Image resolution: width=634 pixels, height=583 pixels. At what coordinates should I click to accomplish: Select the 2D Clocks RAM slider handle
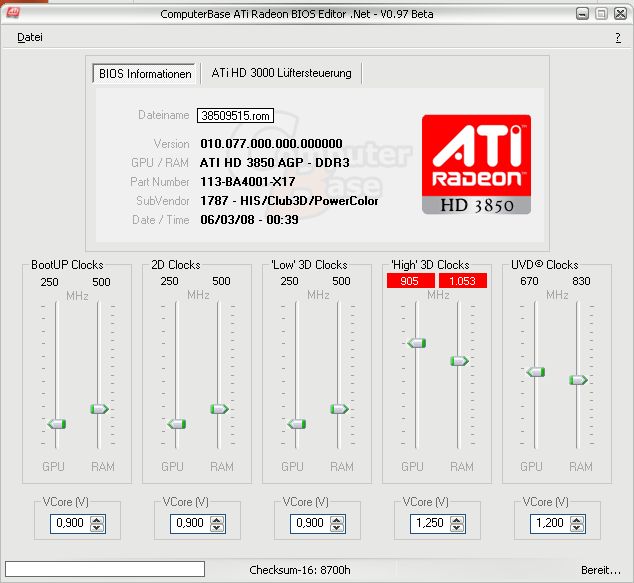219,409
